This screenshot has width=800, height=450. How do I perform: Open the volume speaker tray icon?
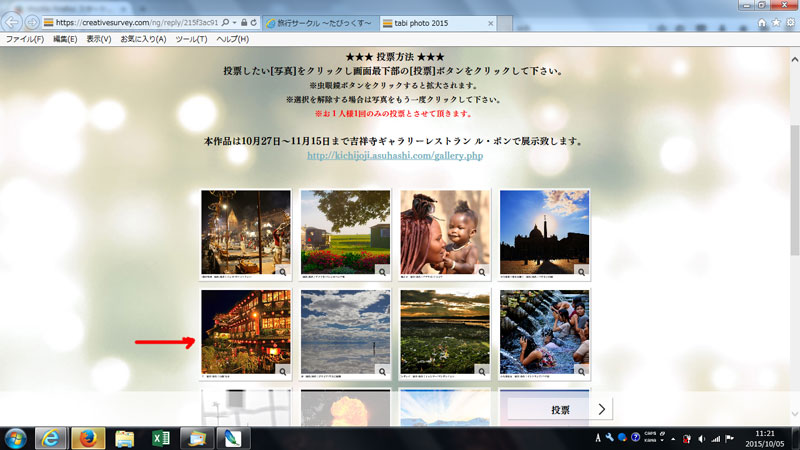[702, 439]
